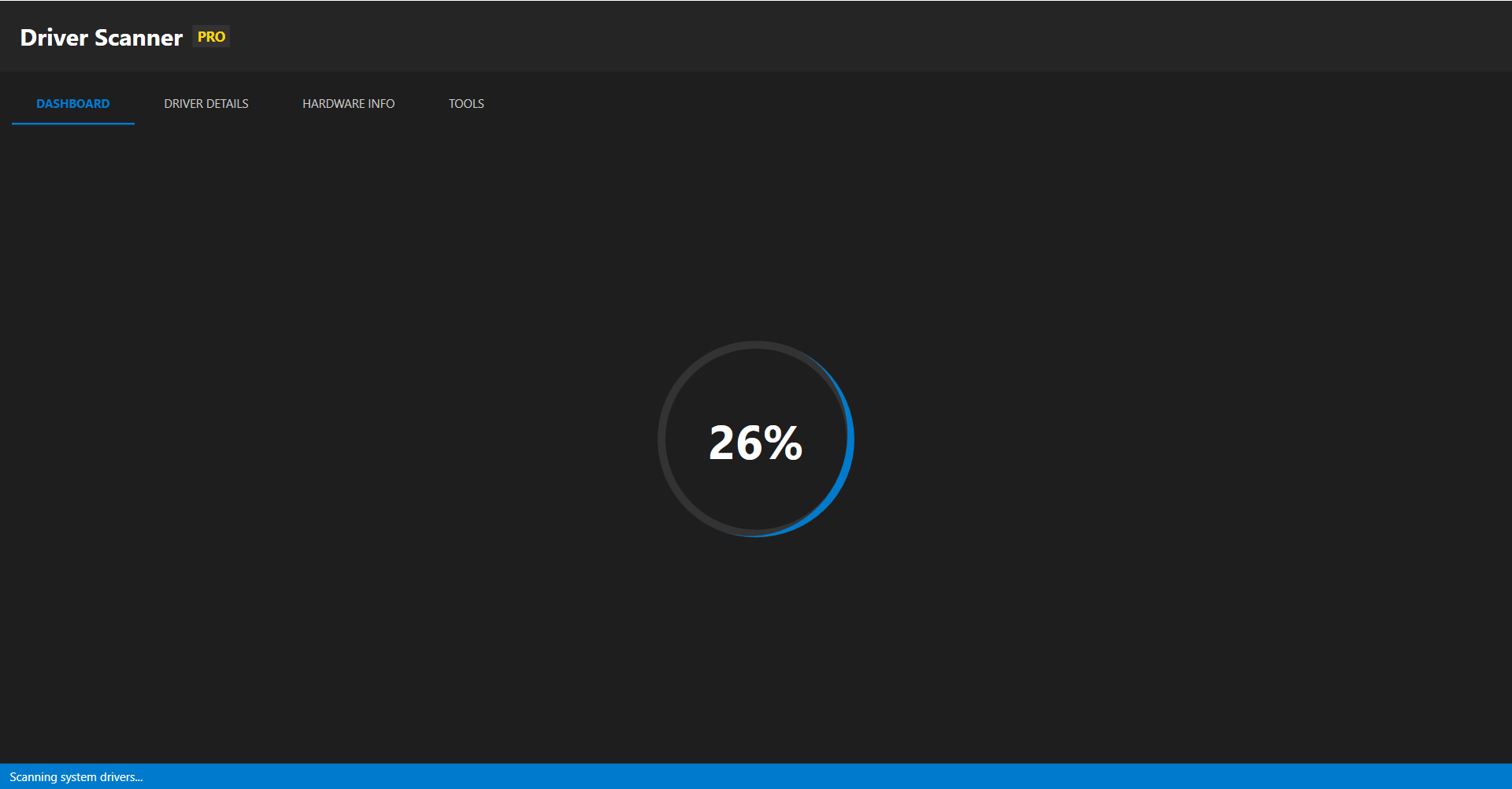Click the 26% scan progress text
The width and height of the screenshot is (1512, 789).
pos(755,443)
